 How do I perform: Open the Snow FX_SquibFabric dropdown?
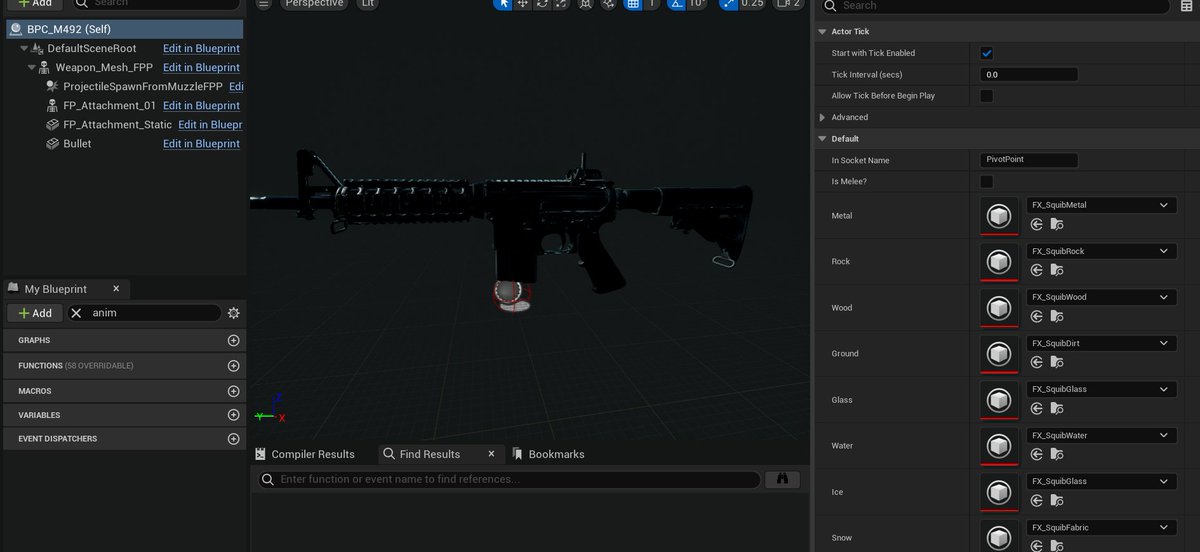[1101, 527]
